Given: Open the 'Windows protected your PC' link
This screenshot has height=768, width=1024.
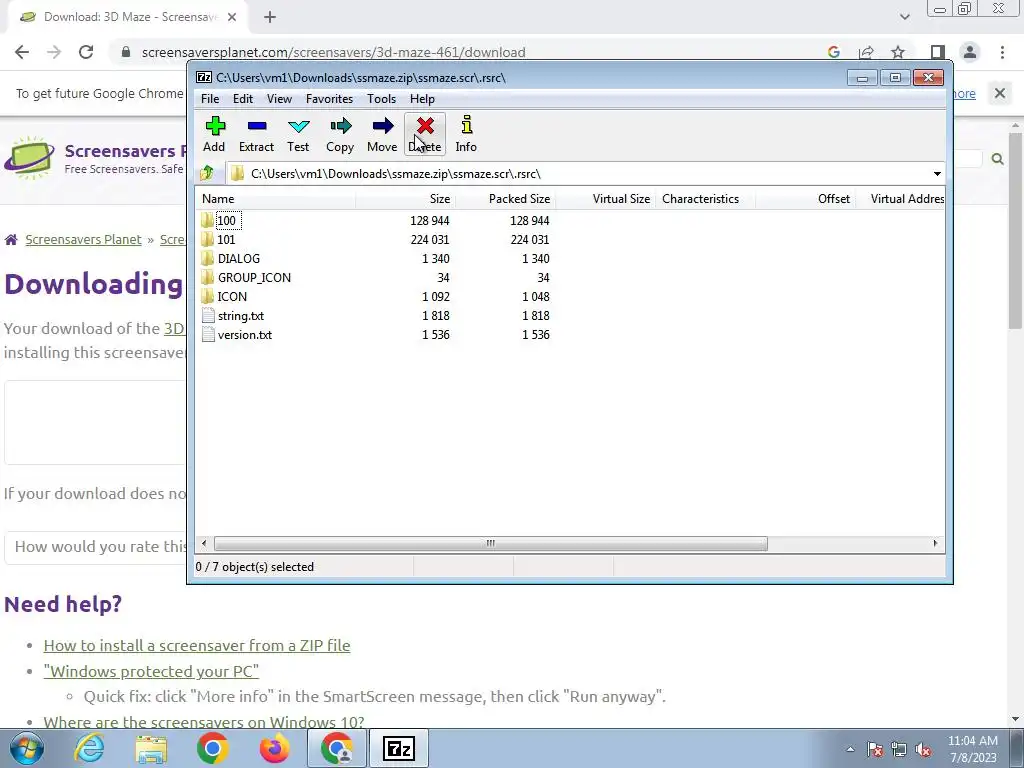Looking at the screenshot, I should 151,671.
